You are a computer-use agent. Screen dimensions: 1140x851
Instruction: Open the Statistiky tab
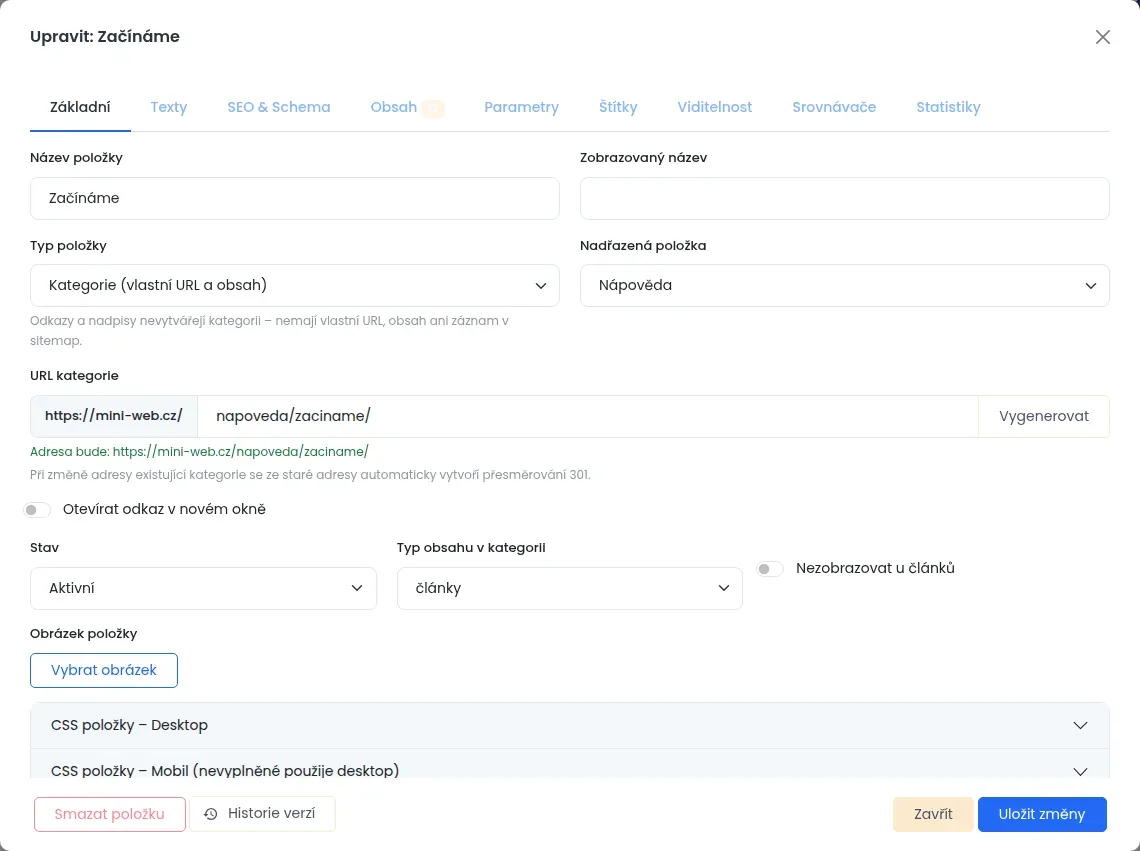click(x=948, y=107)
